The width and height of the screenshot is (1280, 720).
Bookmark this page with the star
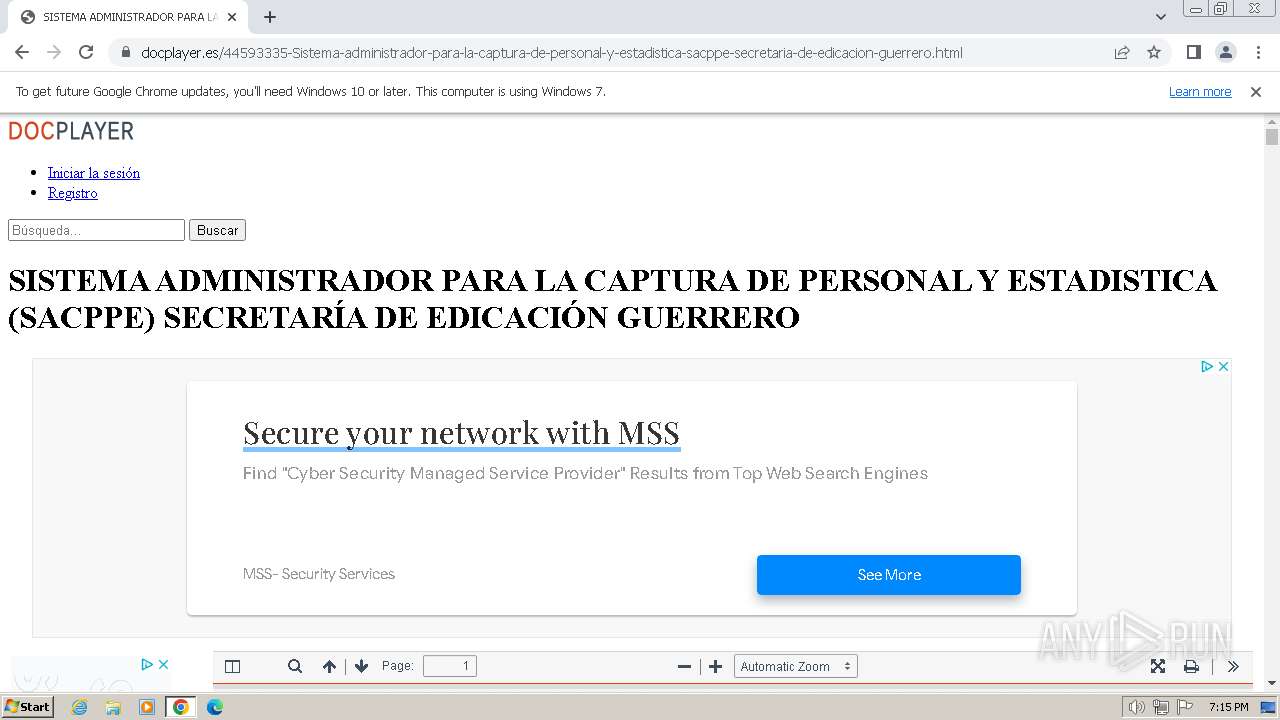click(1154, 53)
